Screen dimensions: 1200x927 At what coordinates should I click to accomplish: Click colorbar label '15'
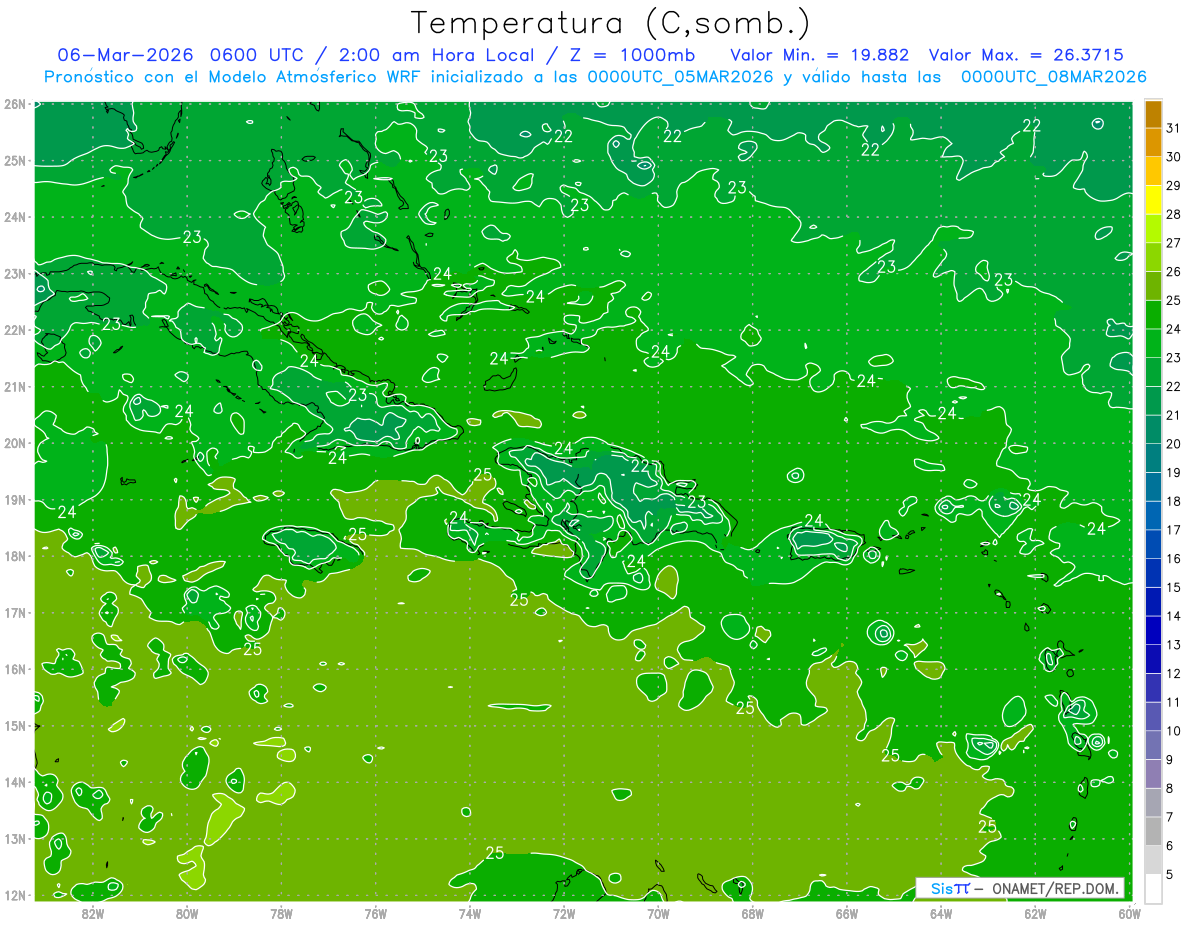pos(1174,587)
